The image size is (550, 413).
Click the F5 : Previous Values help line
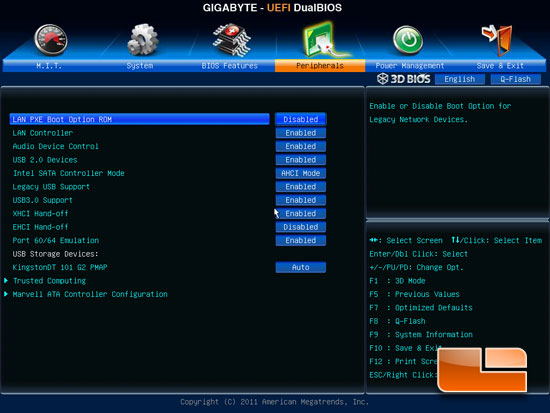click(x=415, y=294)
